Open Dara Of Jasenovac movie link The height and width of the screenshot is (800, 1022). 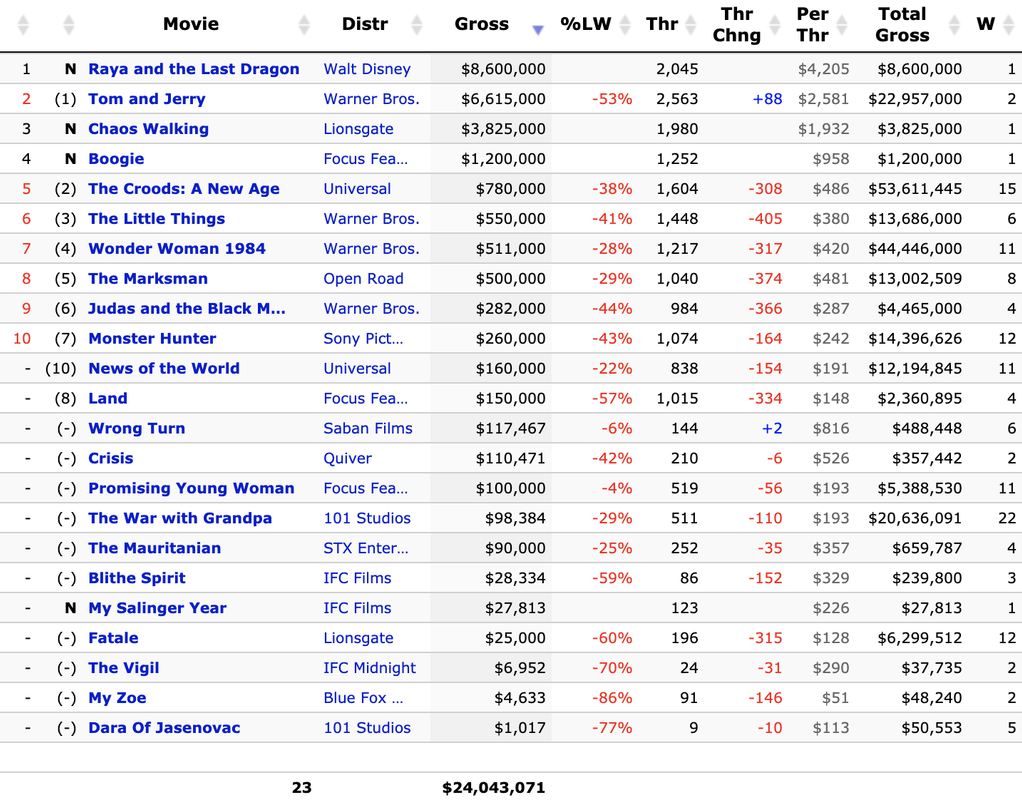[164, 729]
